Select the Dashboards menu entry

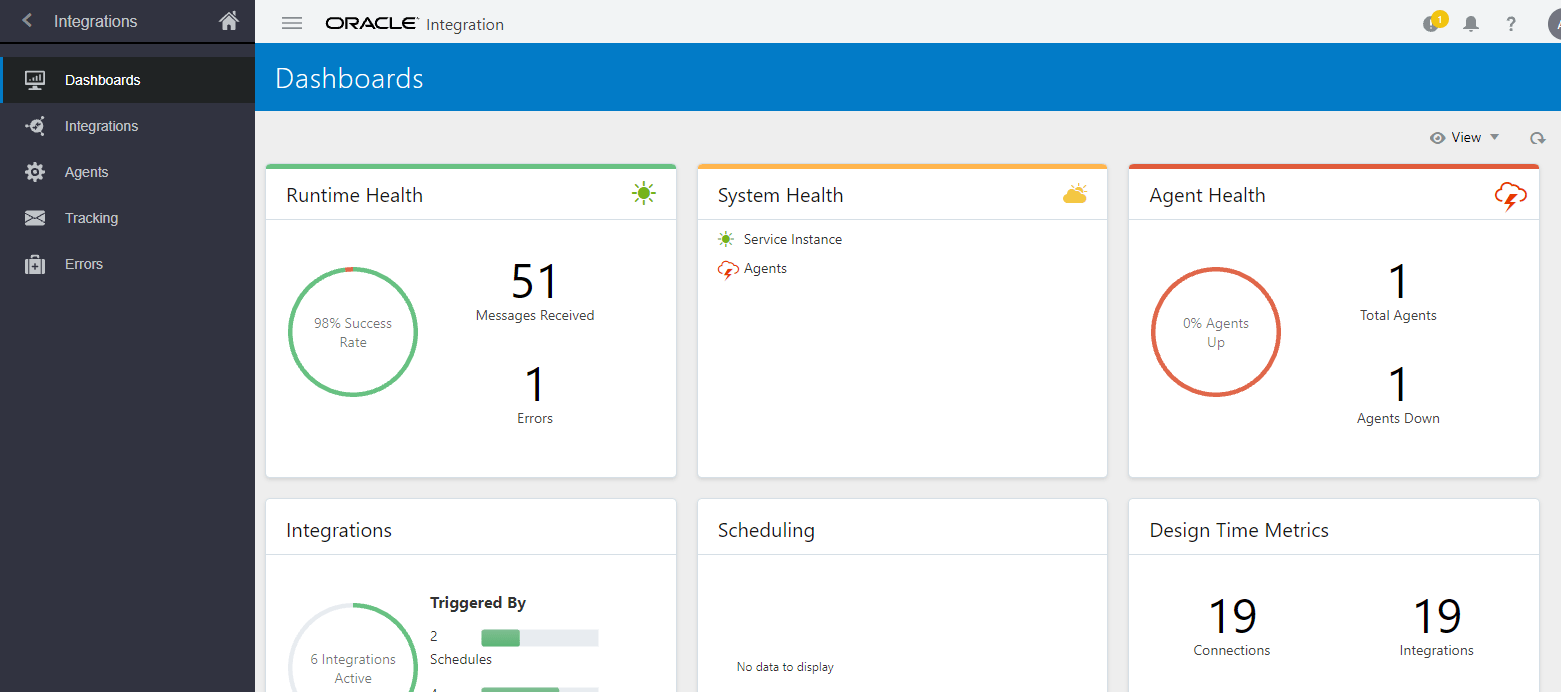[x=102, y=79]
